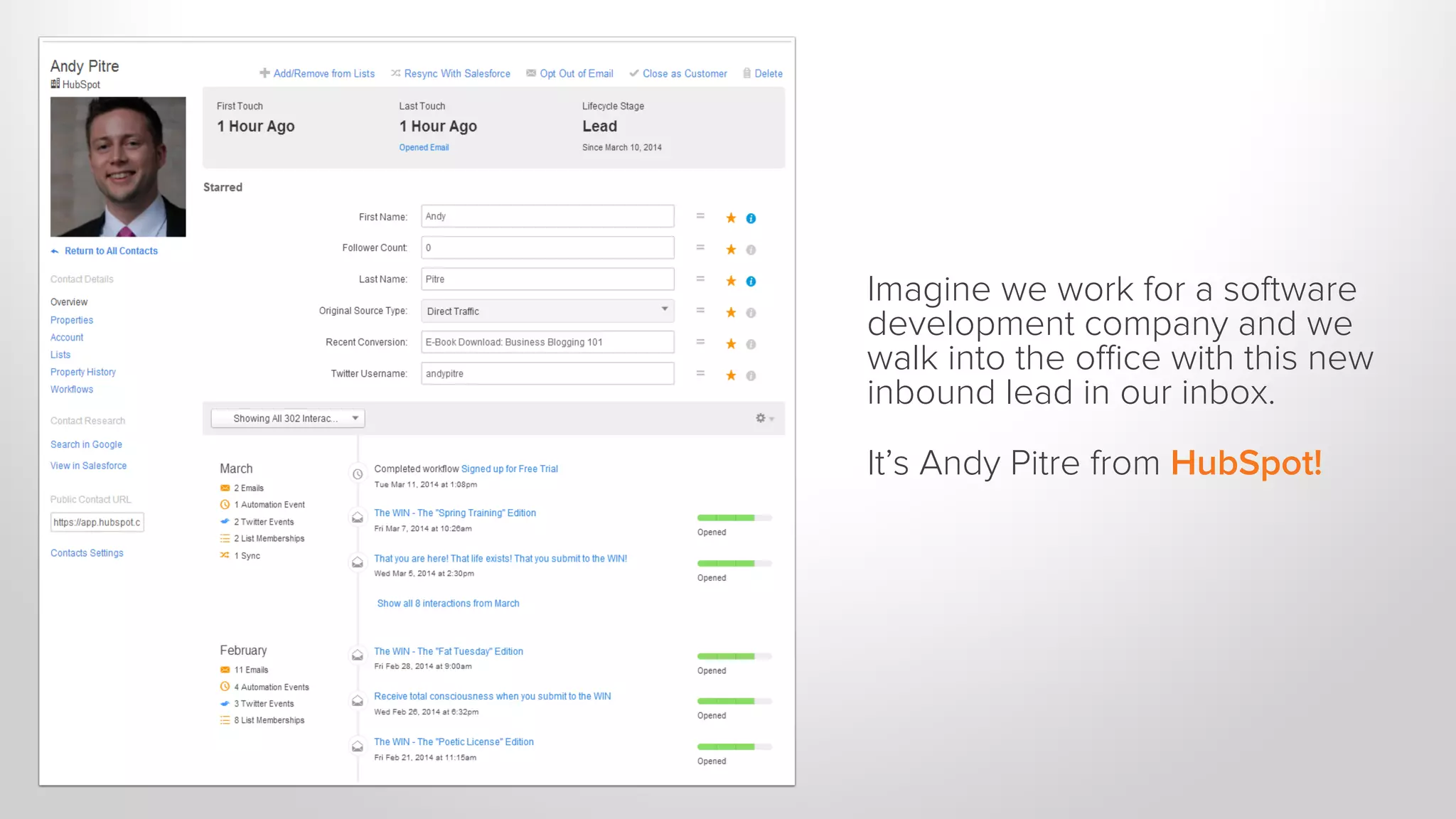Click the First Name input field
Viewport: 1456px width, 819px height.
pos(547,216)
